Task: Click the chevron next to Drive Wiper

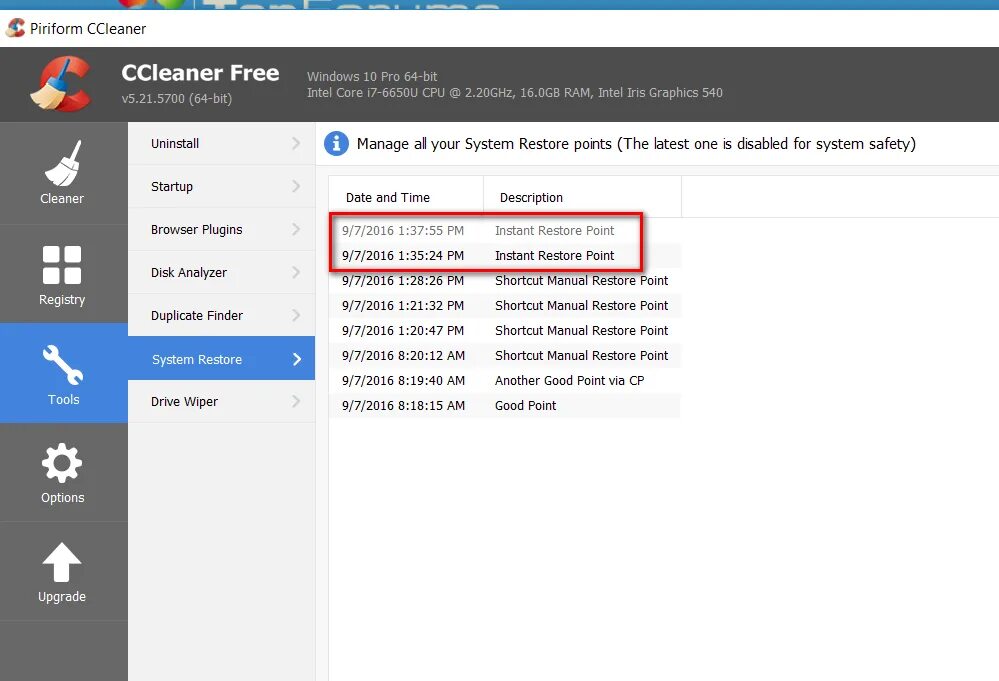Action: pos(296,401)
